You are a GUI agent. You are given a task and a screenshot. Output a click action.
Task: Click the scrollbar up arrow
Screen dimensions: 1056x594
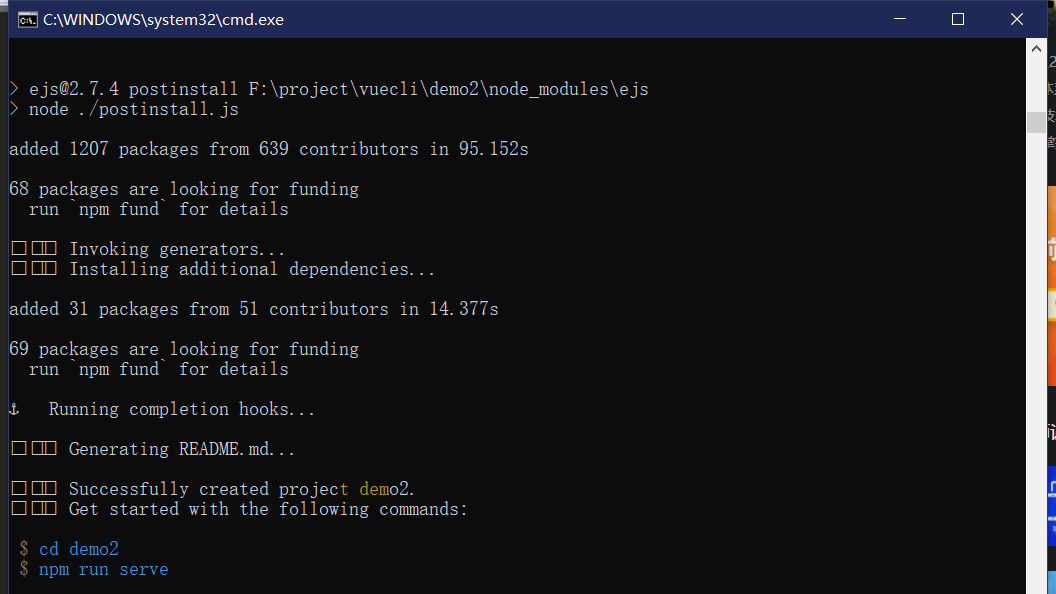[x=1036, y=48]
